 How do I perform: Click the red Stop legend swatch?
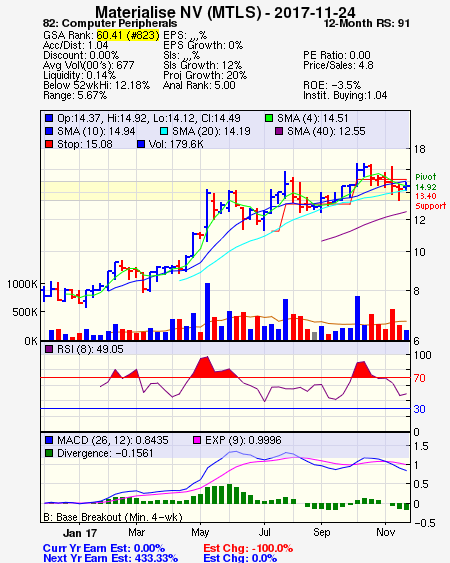[x=49, y=144]
